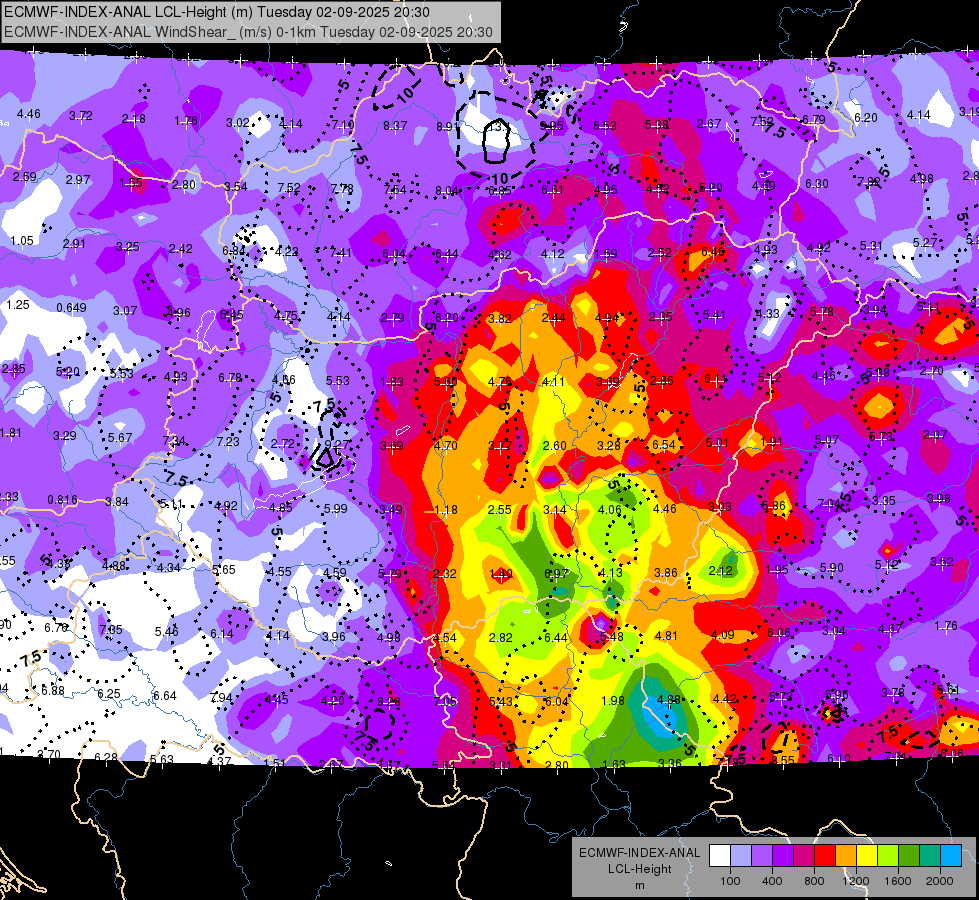Click the sky blue legend swatch
Screen dimensions: 979x900
click(x=951, y=856)
